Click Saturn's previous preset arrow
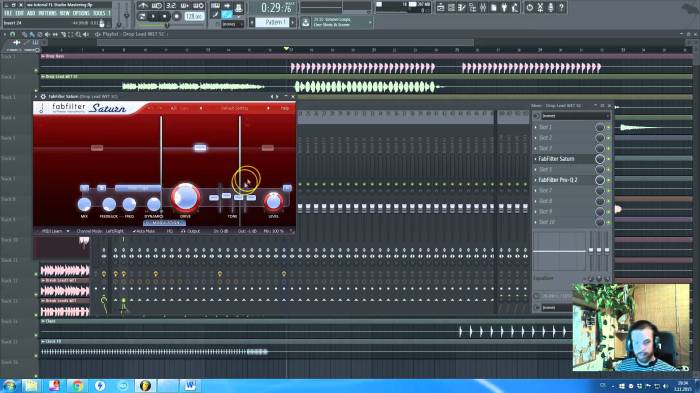 [x=200, y=109]
